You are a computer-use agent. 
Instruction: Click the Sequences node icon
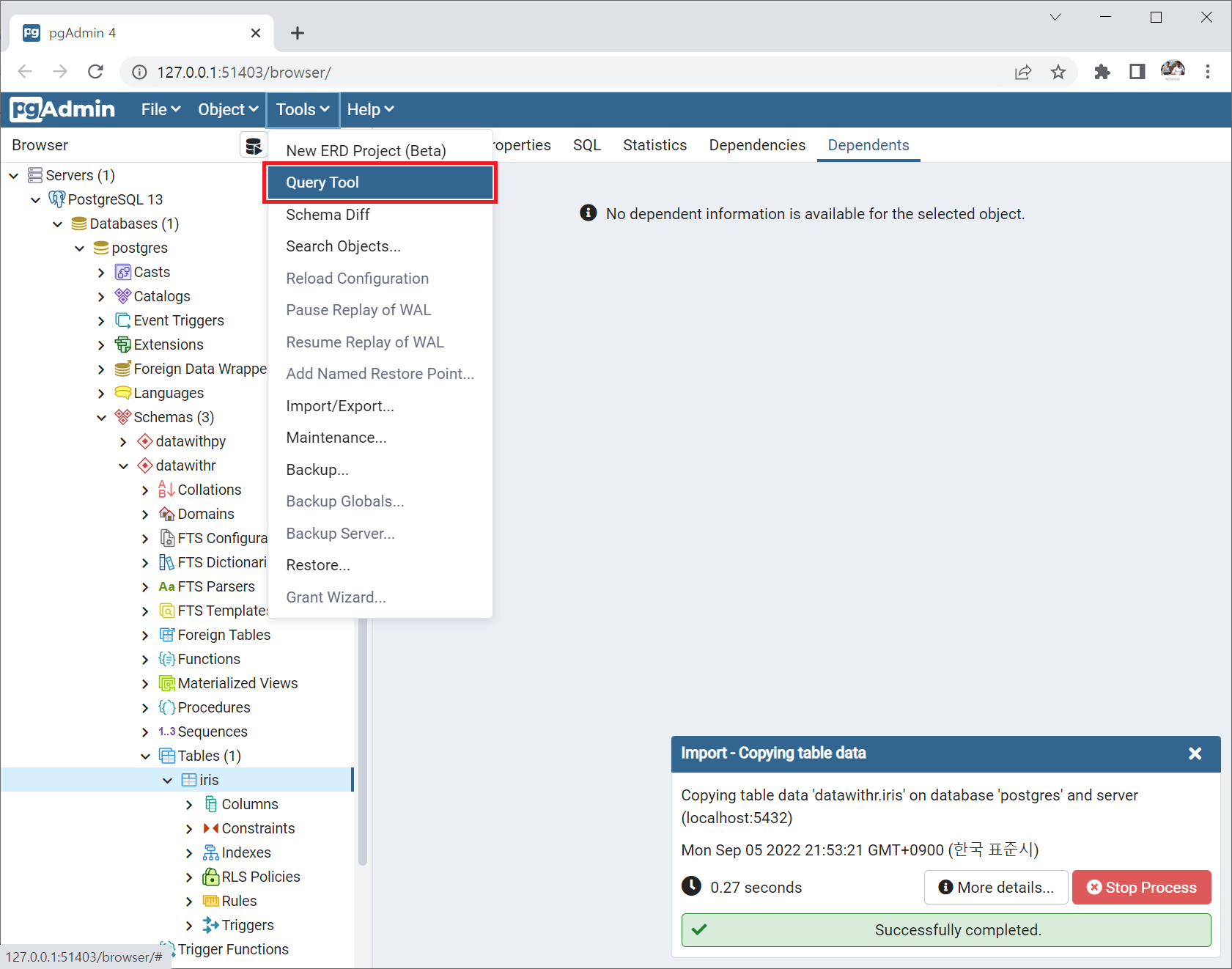pos(167,732)
